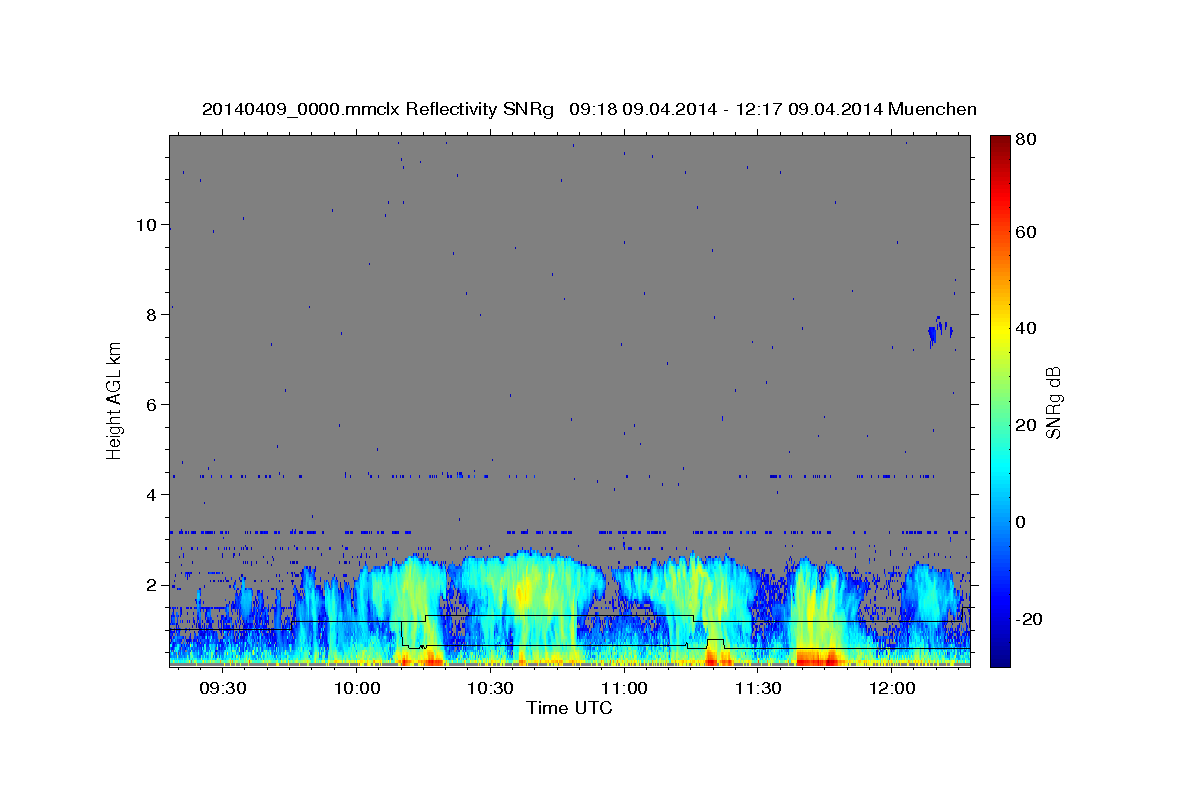Image resolution: width=1200 pixels, height=800 pixels.
Task: Click the green middle section of the colorbar
Action: pos(999,400)
